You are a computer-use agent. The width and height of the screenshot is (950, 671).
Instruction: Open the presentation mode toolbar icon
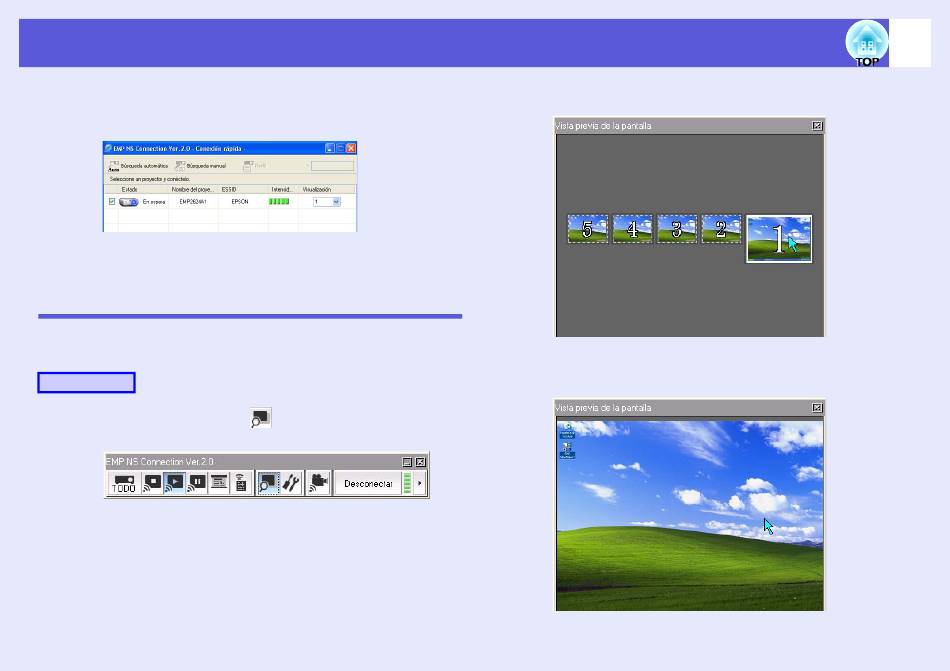219,483
